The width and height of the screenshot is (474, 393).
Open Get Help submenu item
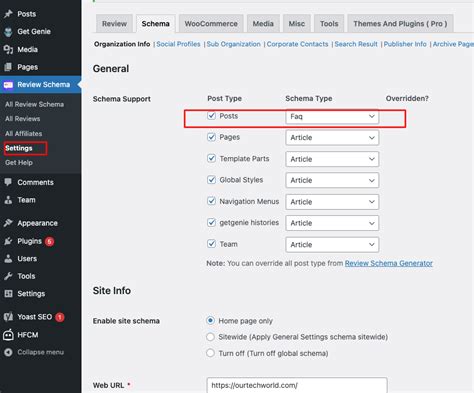tap(19, 163)
